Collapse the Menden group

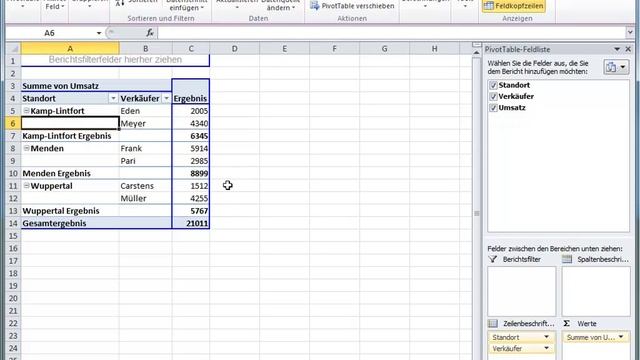(x=26, y=148)
